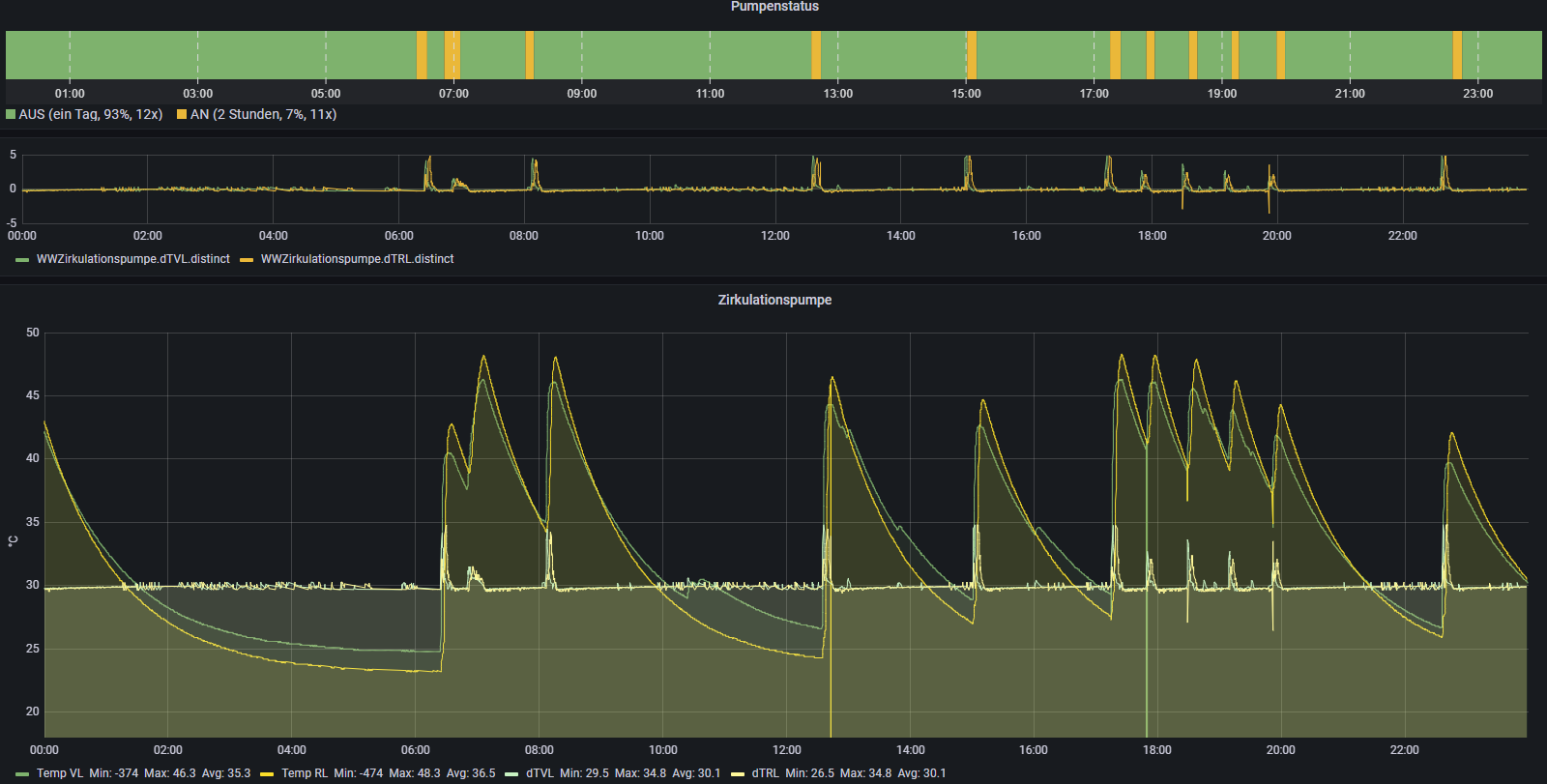Toggle the dTVL series in bottom legend

540,773
